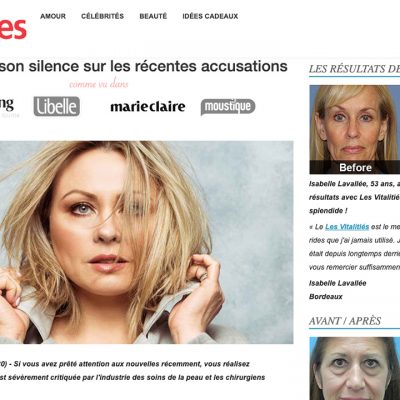
Task: Click the moustique speech-bubble logo
Action: 228,107
